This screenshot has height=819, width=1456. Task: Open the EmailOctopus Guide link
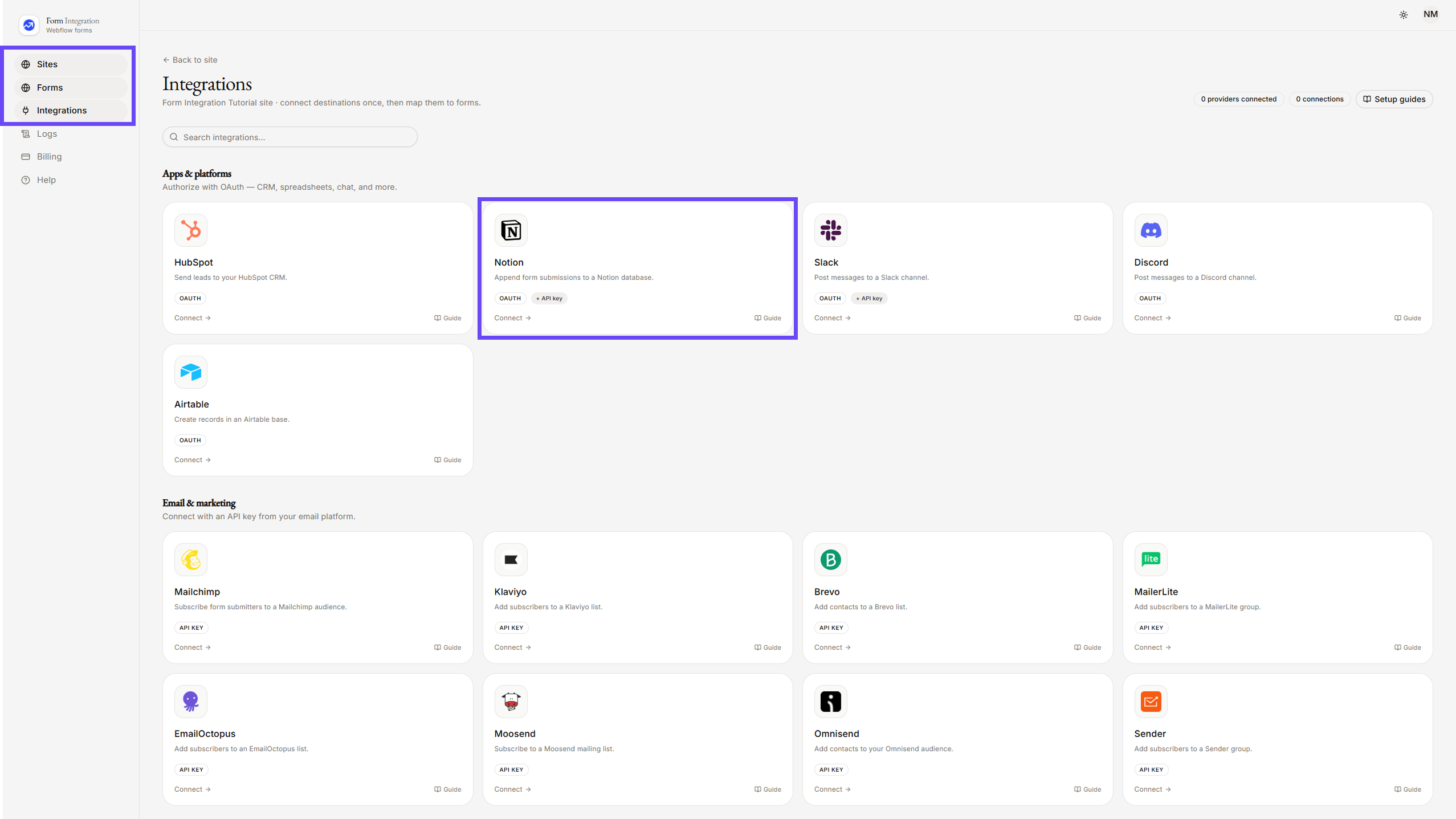click(x=447, y=789)
